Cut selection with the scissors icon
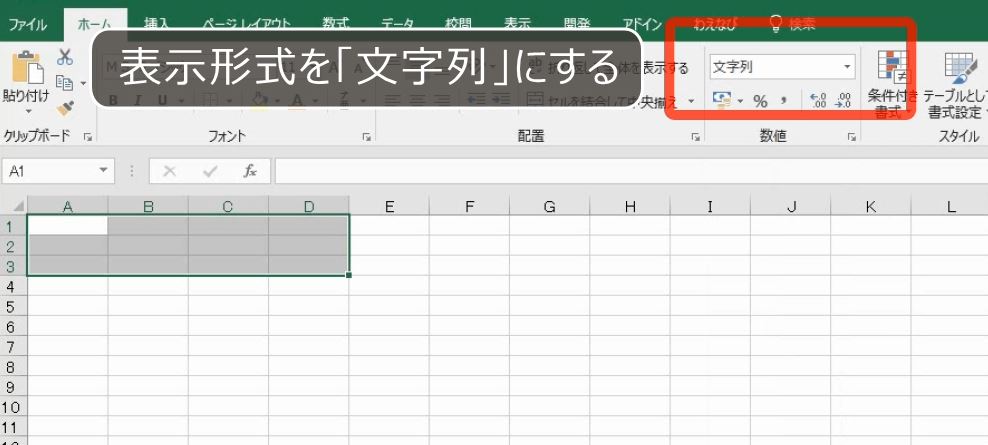988x445 pixels. 65,57
